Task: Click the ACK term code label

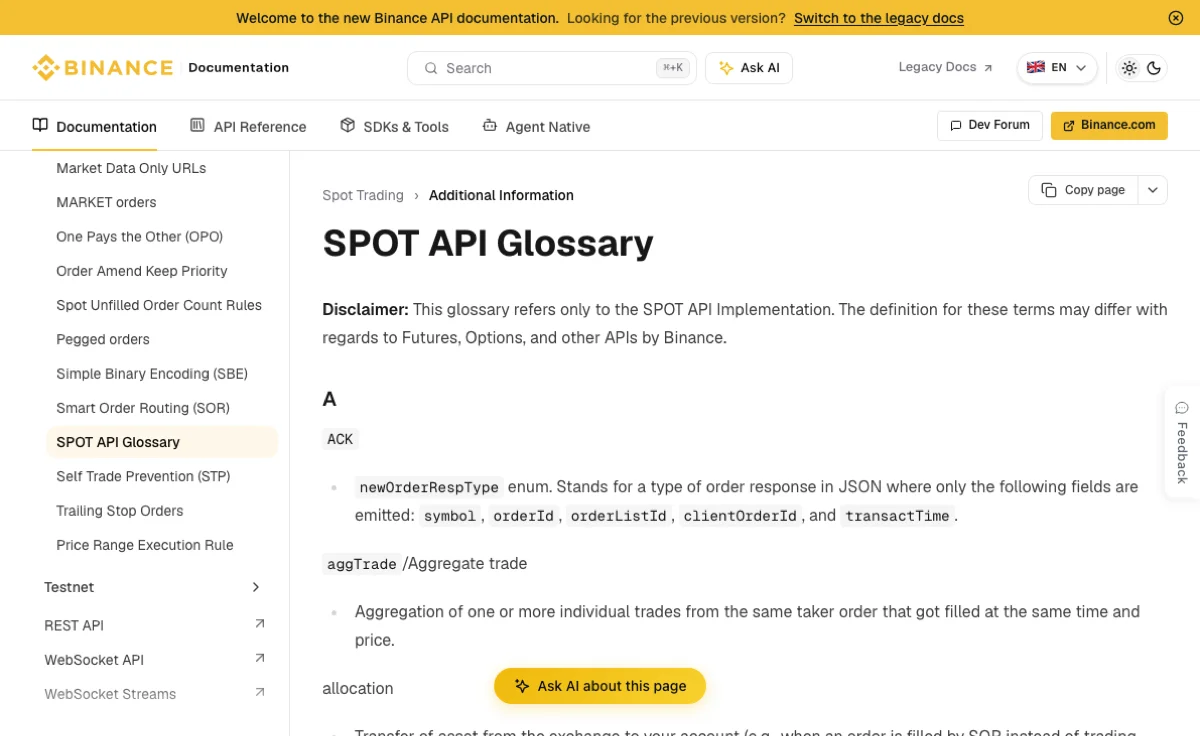Action: [340, 439]
